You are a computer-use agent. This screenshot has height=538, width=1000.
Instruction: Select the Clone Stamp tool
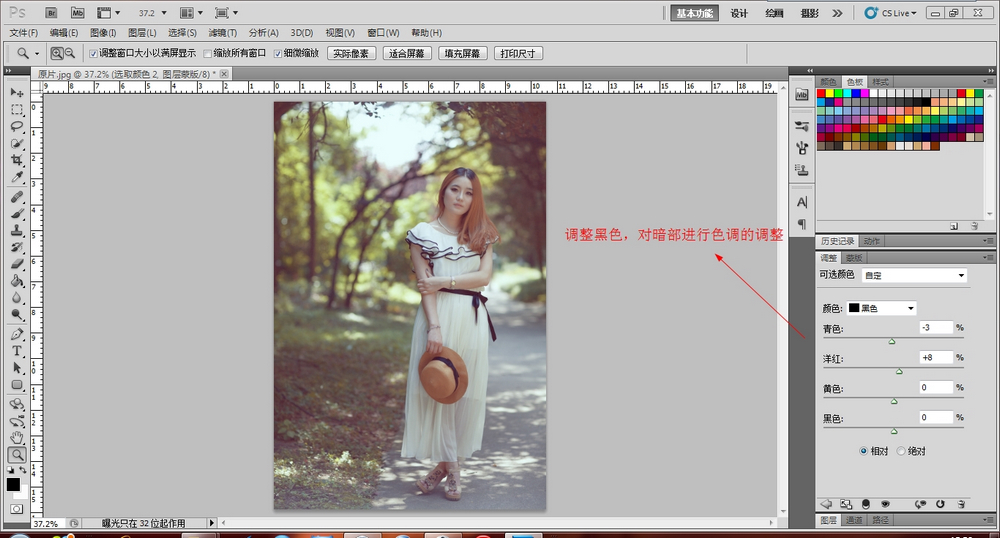(x=16, y=230)
